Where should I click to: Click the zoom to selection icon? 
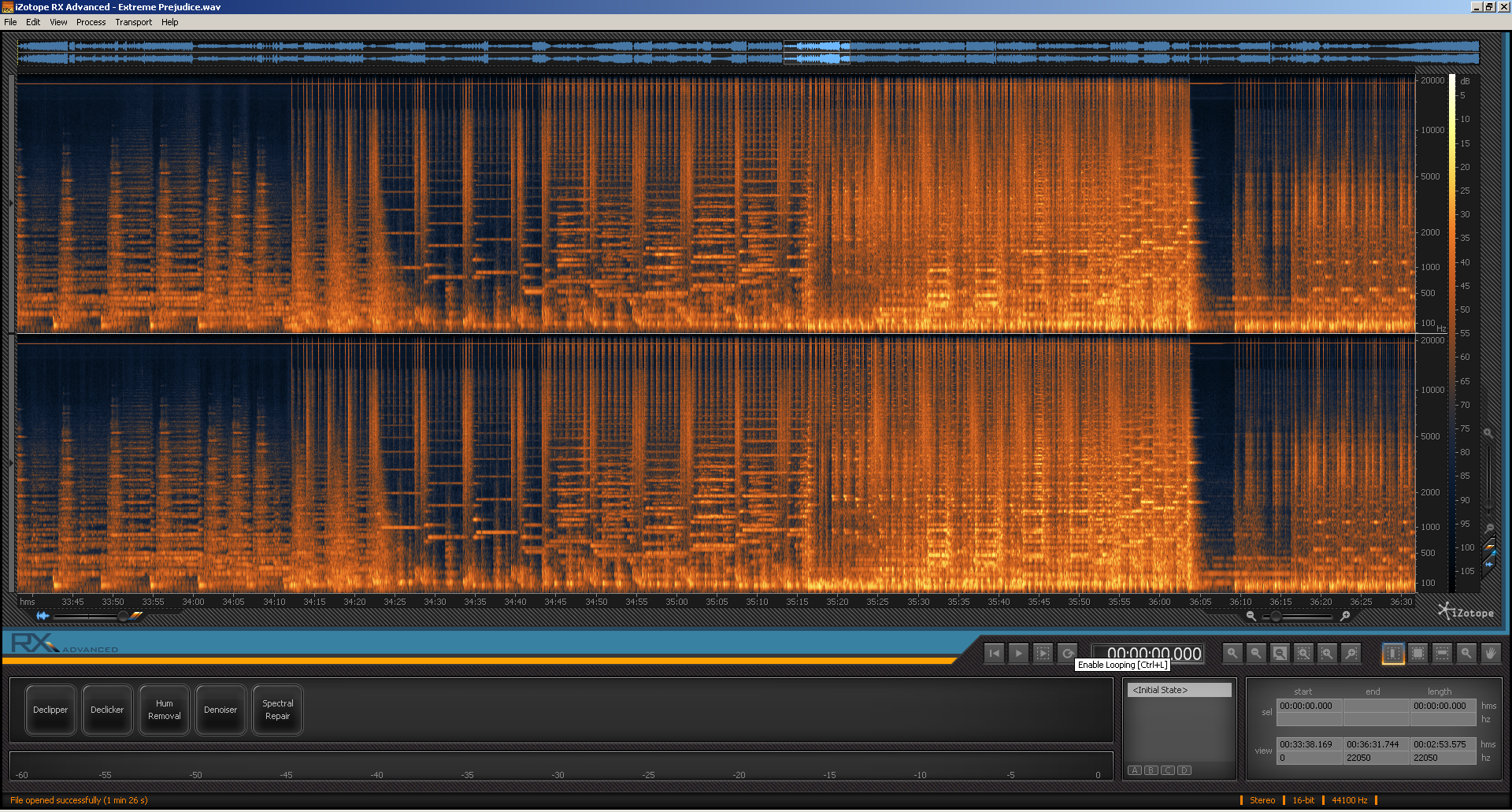[1304, 653]
